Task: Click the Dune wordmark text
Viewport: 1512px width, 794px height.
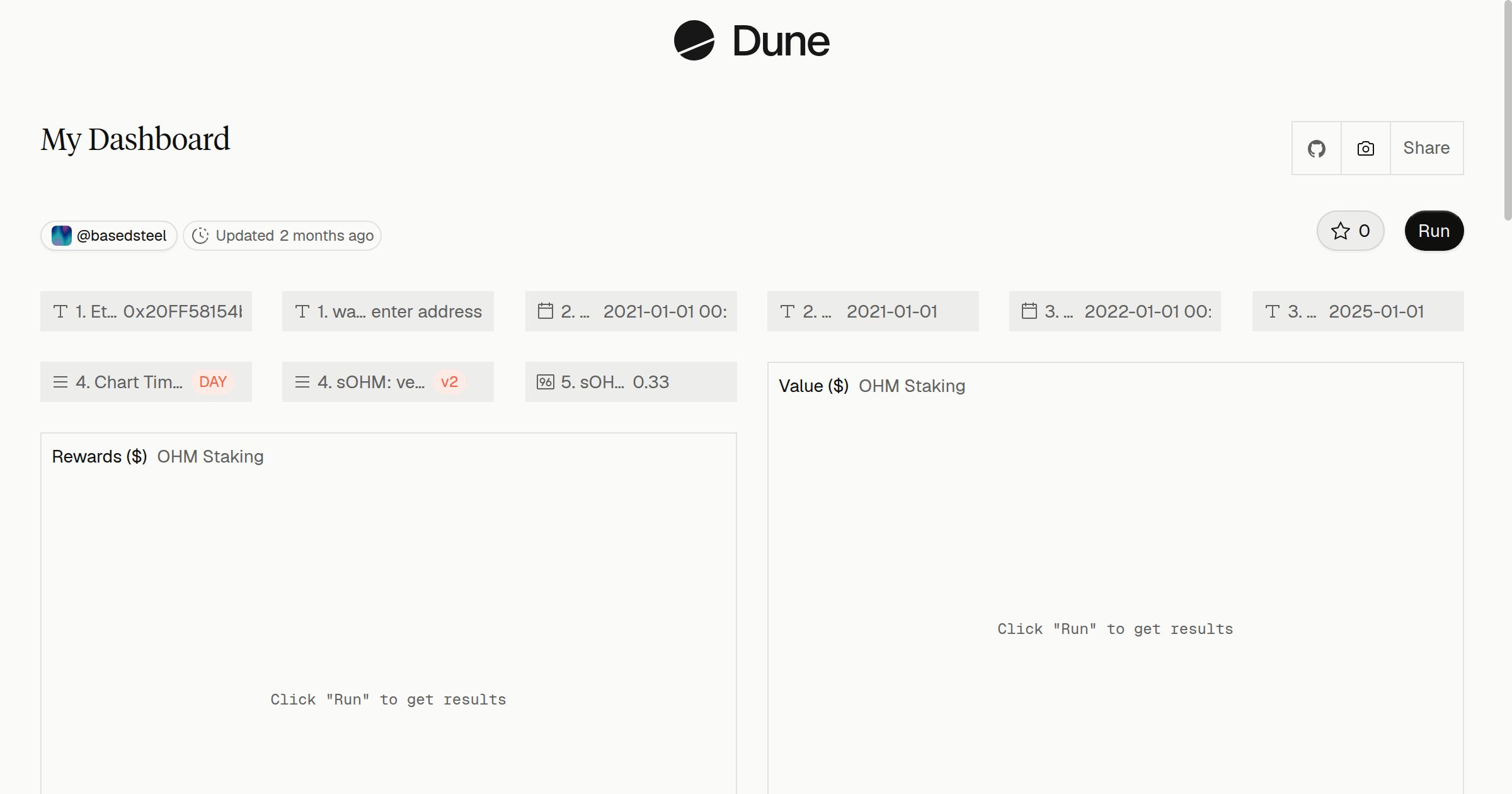Action: [781, 42]
